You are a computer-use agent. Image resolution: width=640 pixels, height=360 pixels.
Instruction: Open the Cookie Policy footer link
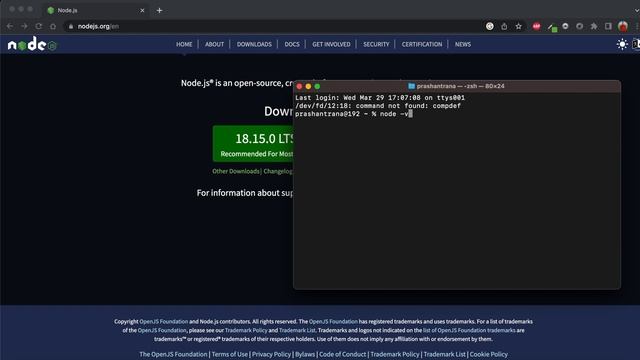coord(489,354)
